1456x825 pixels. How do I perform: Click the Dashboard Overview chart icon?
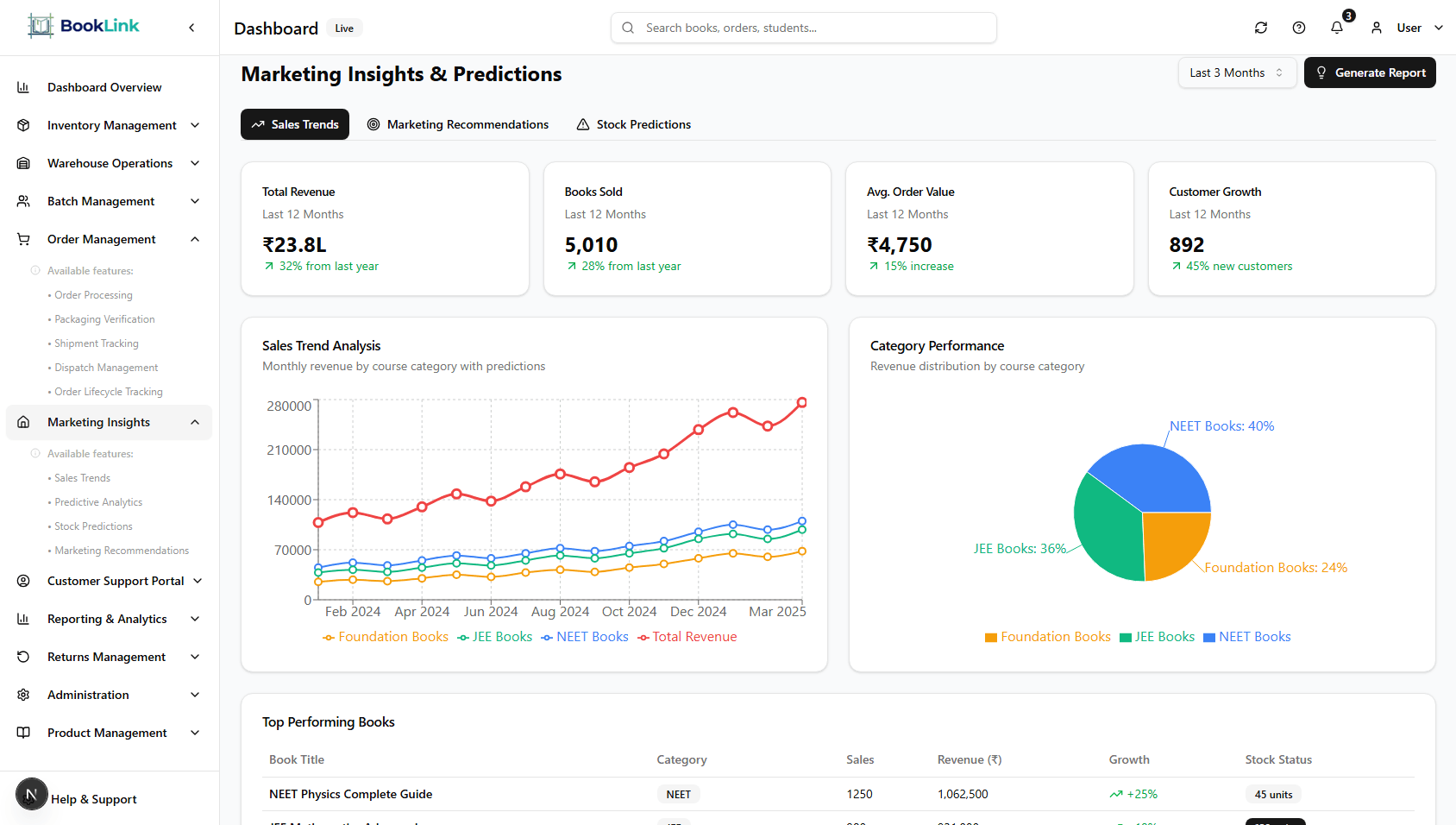tap(23, 87)
